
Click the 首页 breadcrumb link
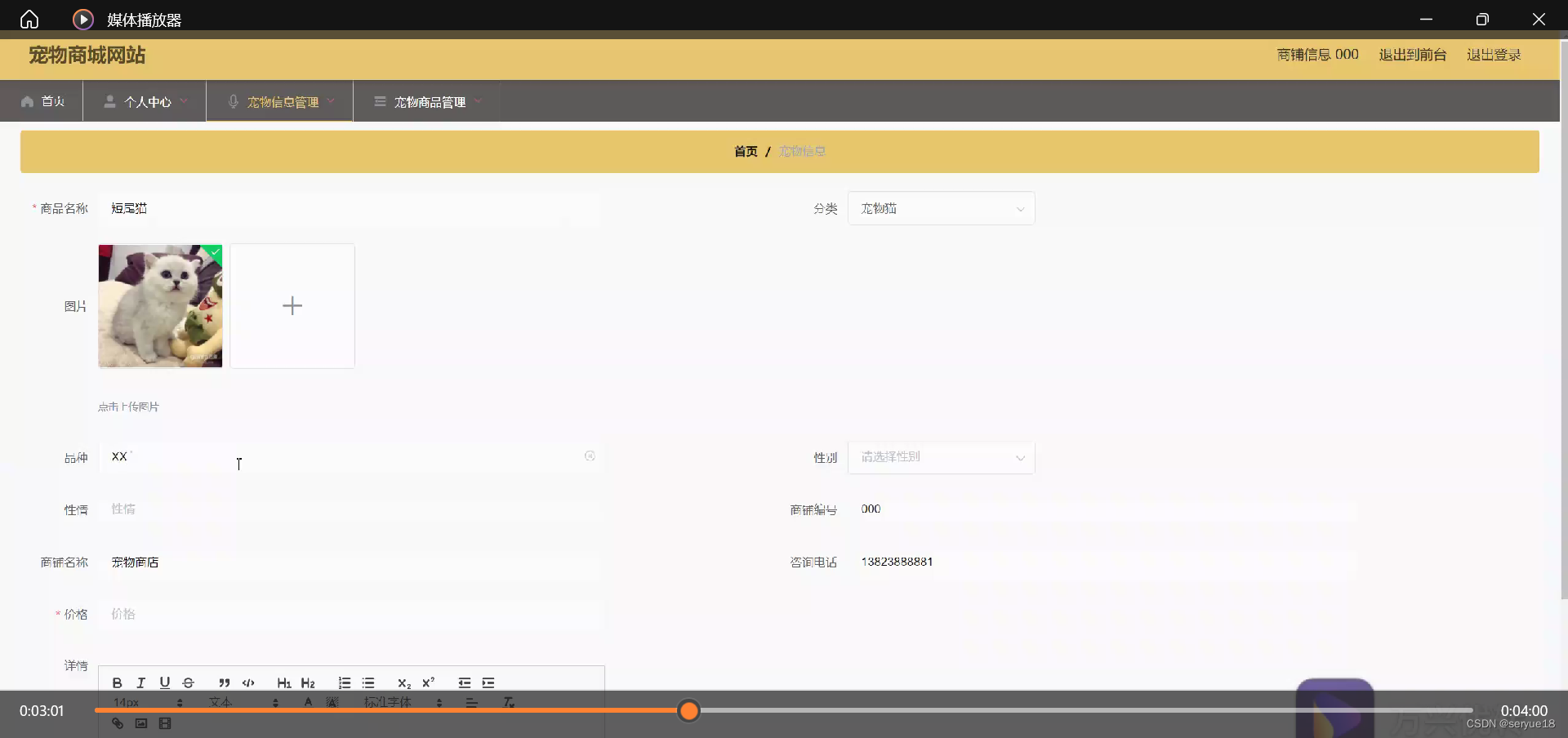(x=745, y=151)
